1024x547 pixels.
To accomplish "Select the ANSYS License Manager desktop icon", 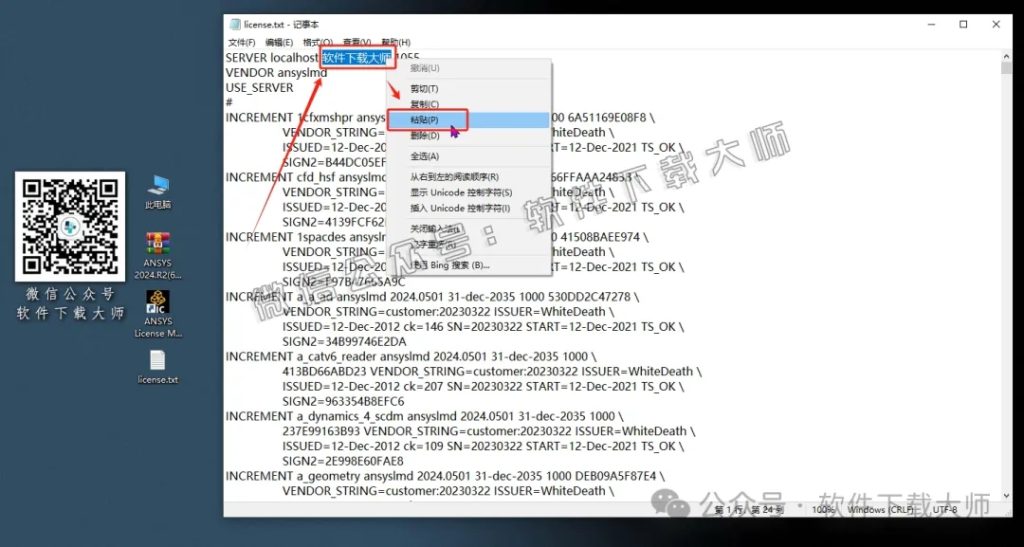I will [x=158, y=314].
